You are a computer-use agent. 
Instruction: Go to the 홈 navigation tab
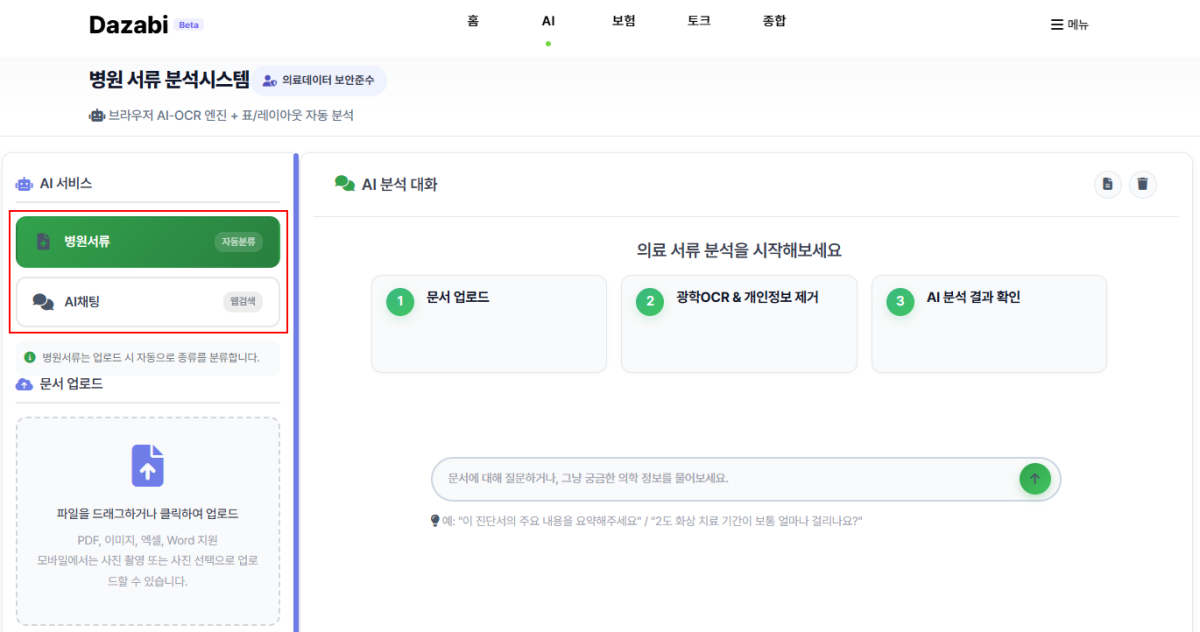[x=473, y=21]
